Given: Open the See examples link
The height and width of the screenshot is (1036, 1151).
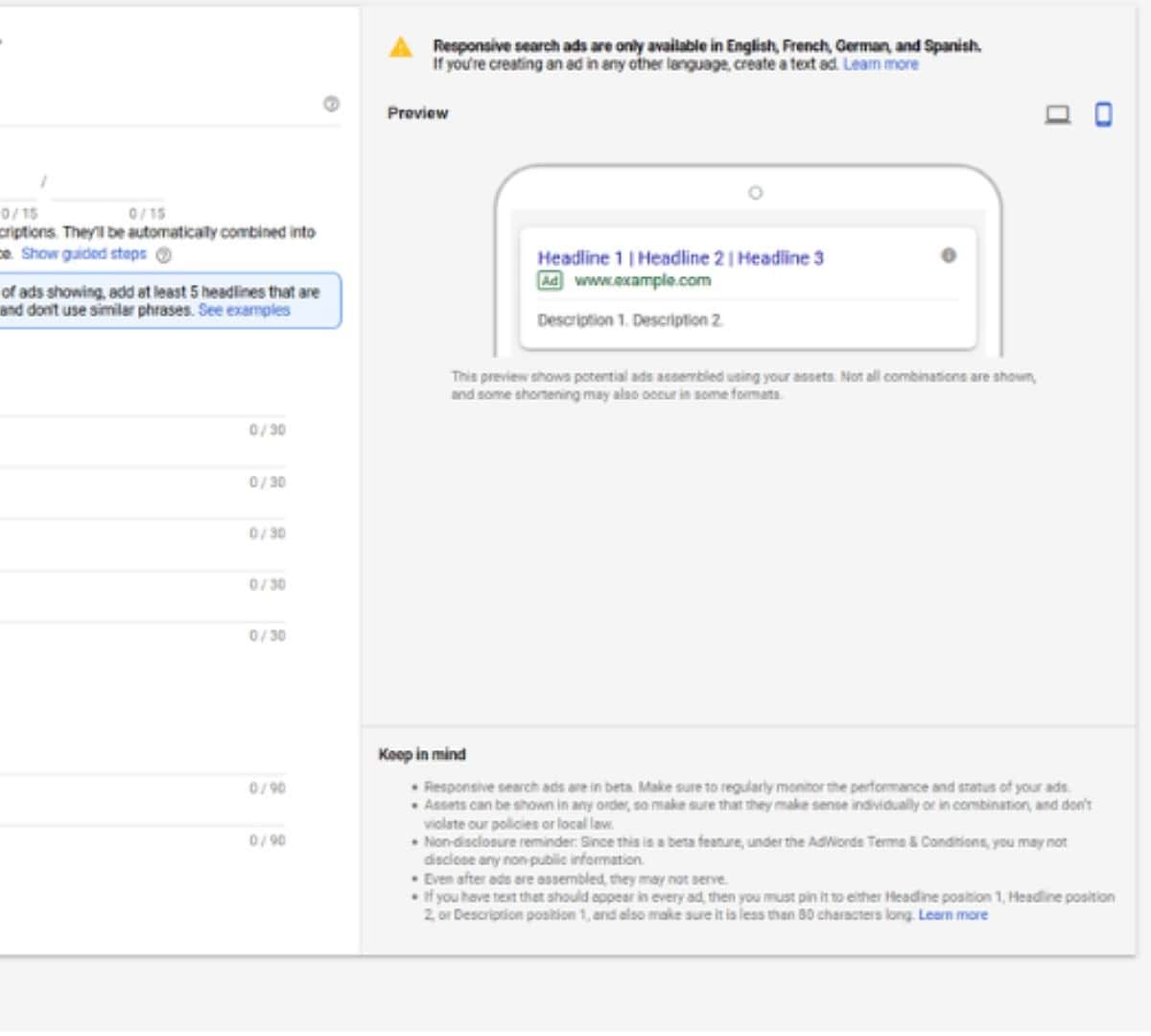Looking at the screenshot, I should (244, 311).
